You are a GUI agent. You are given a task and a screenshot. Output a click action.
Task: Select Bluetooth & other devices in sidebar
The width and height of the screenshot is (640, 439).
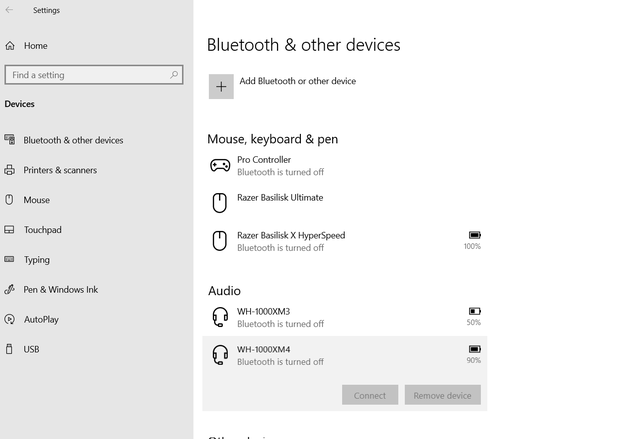(73, 140)
